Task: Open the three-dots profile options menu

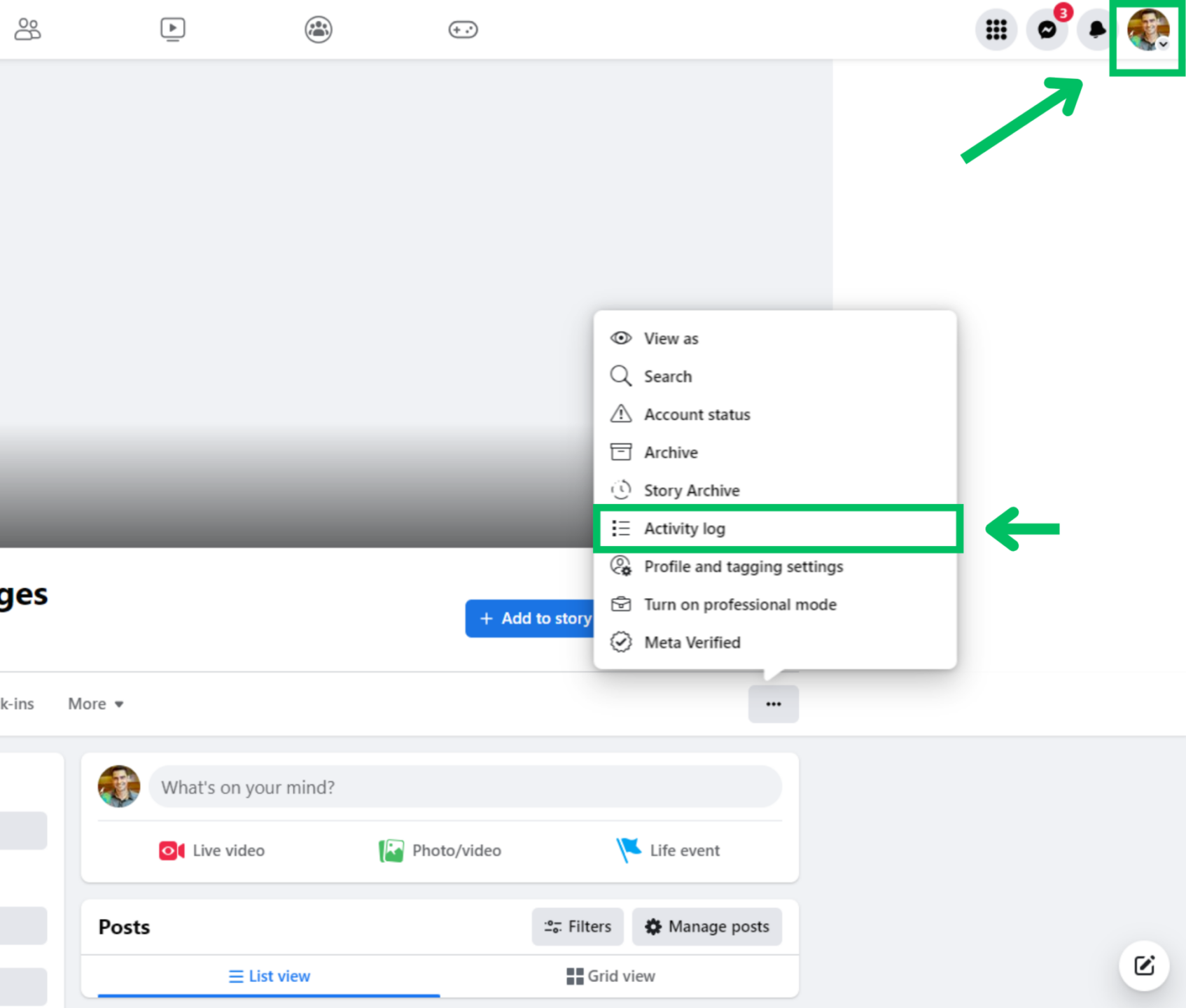Action: [x=773, y=703]
